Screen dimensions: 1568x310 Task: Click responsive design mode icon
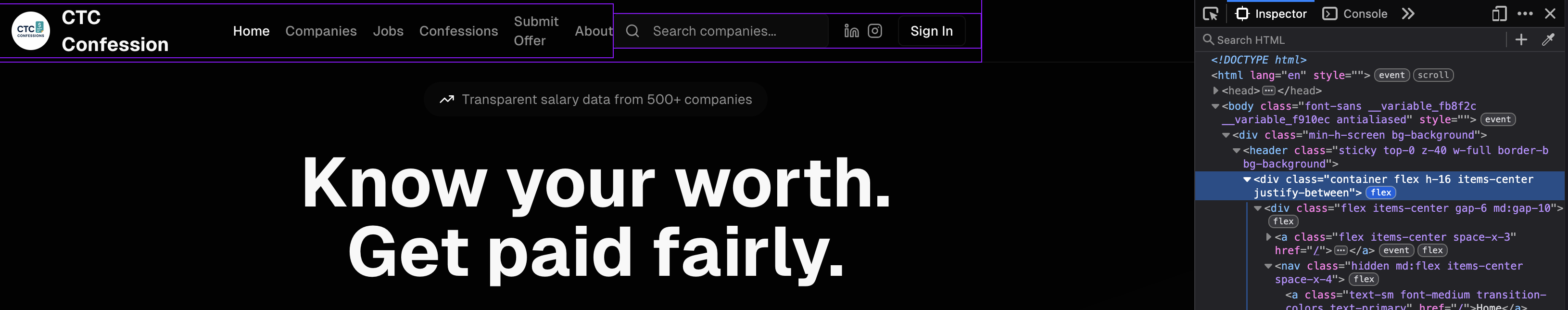(x=1499, y=14)
